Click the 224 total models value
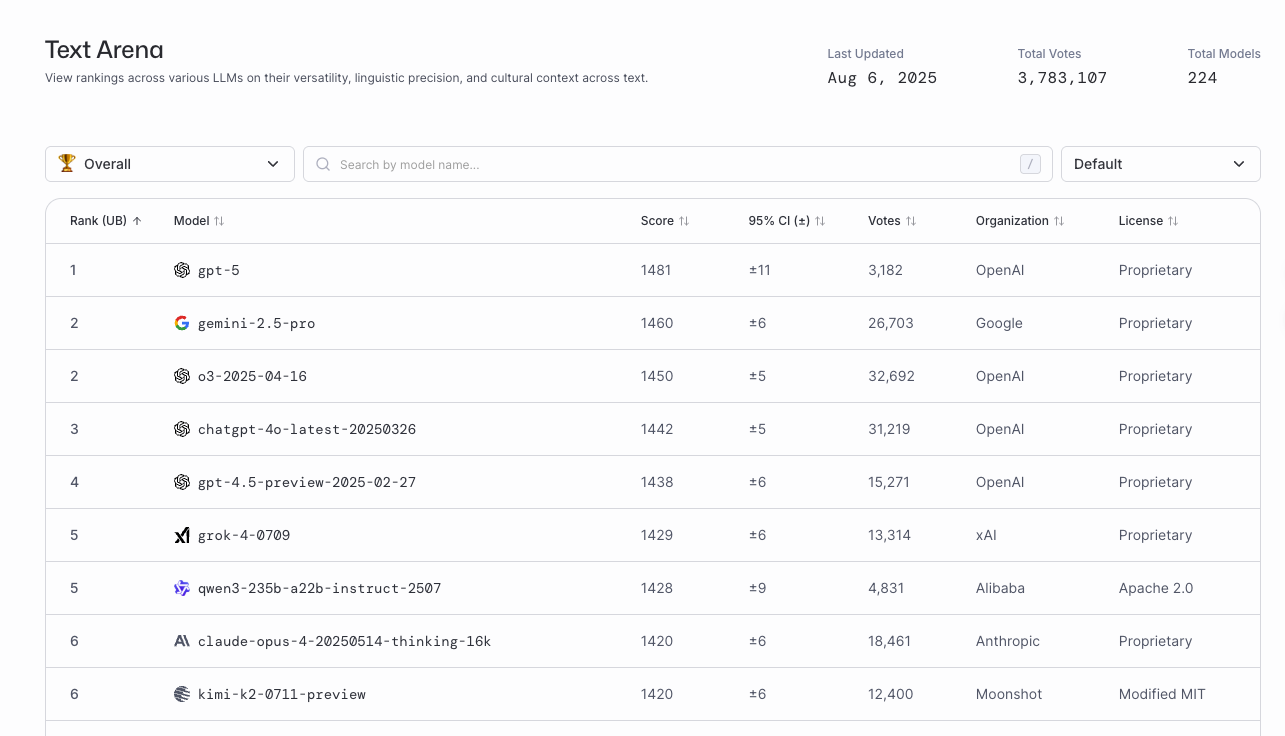 click(x=1203, y=78)
